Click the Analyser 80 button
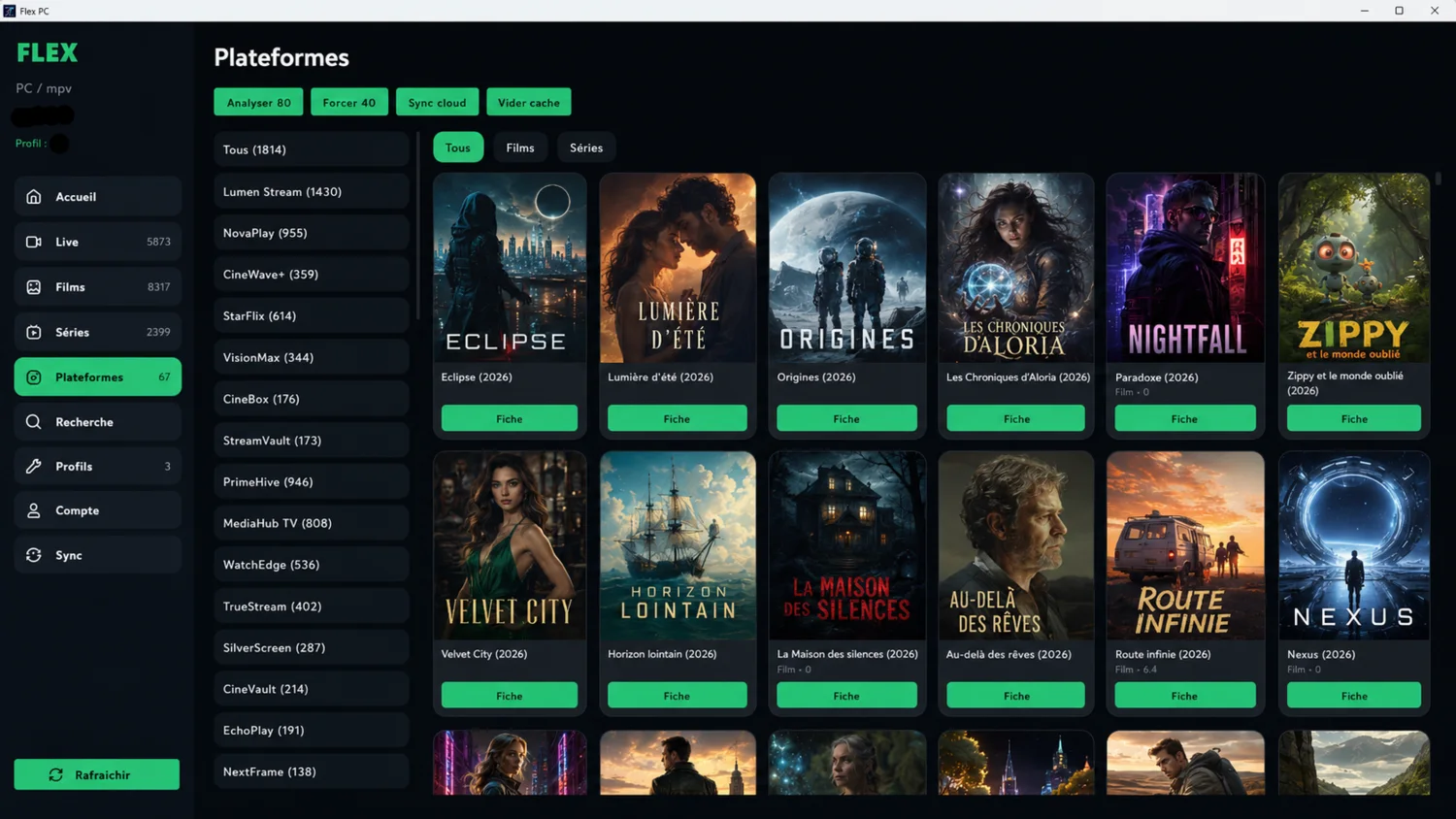This screenshot has width=1456, height=819. tap(259, 102)
